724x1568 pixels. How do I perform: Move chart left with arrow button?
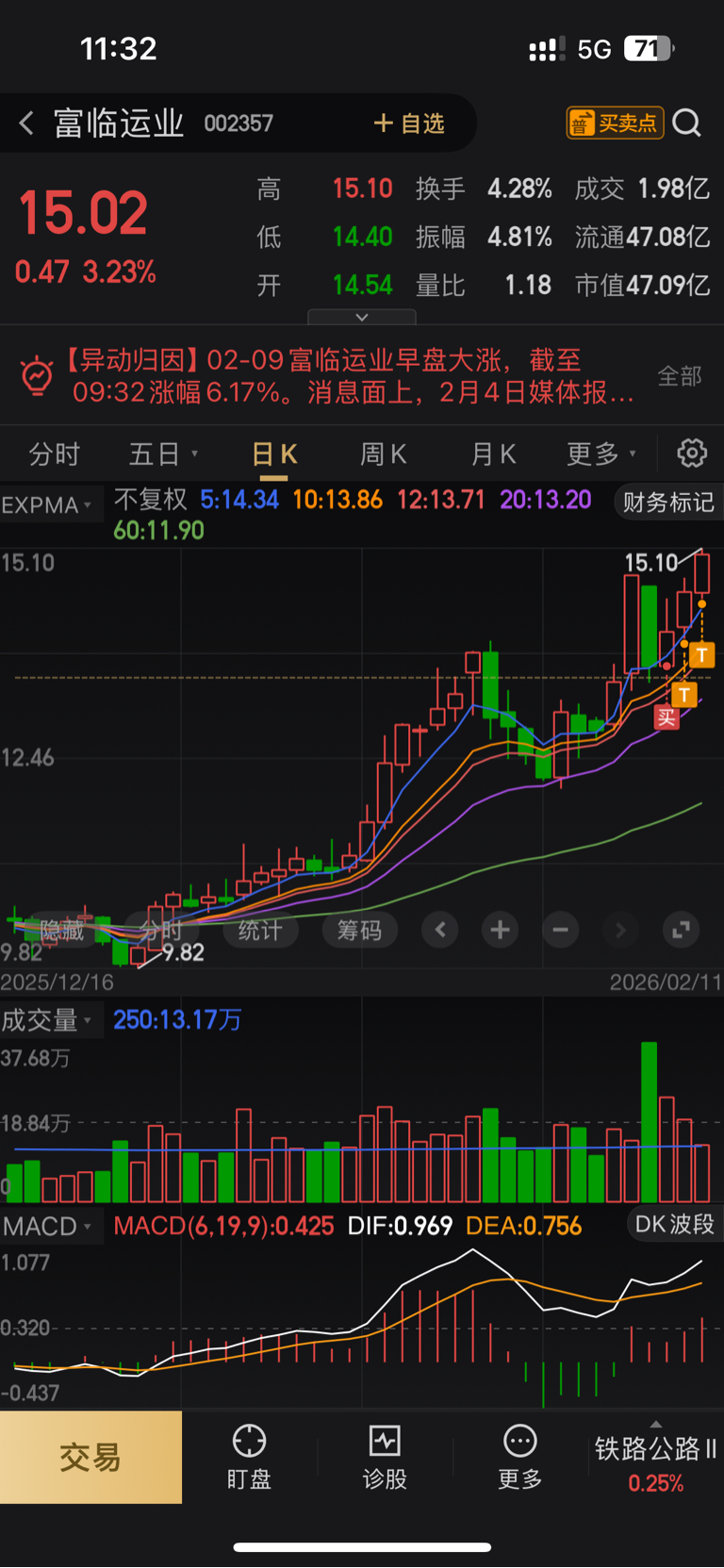440,931
